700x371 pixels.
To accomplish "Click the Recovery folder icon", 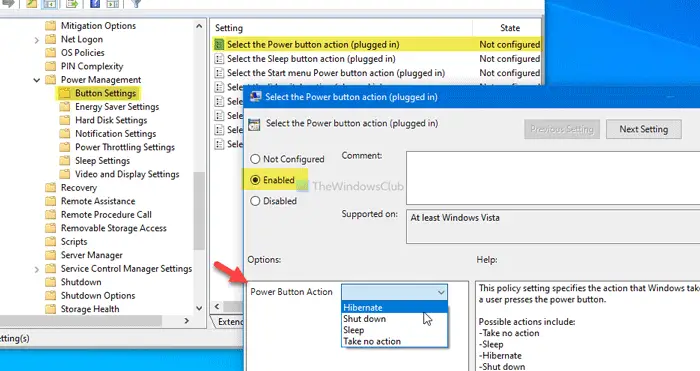I will click(x=50, y=188).
